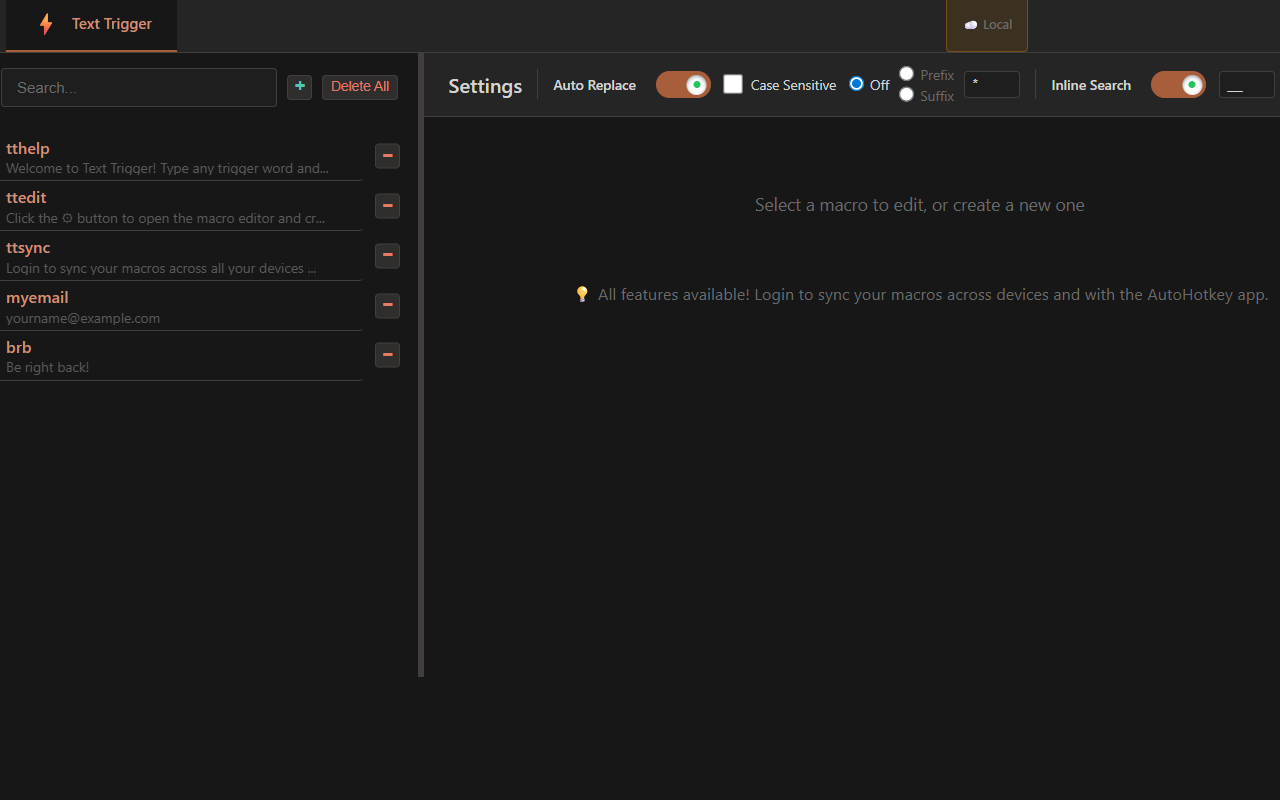Click 'Select a macro to edit' message
This screenshot has height=800, width=1280.
coord(919,205)
